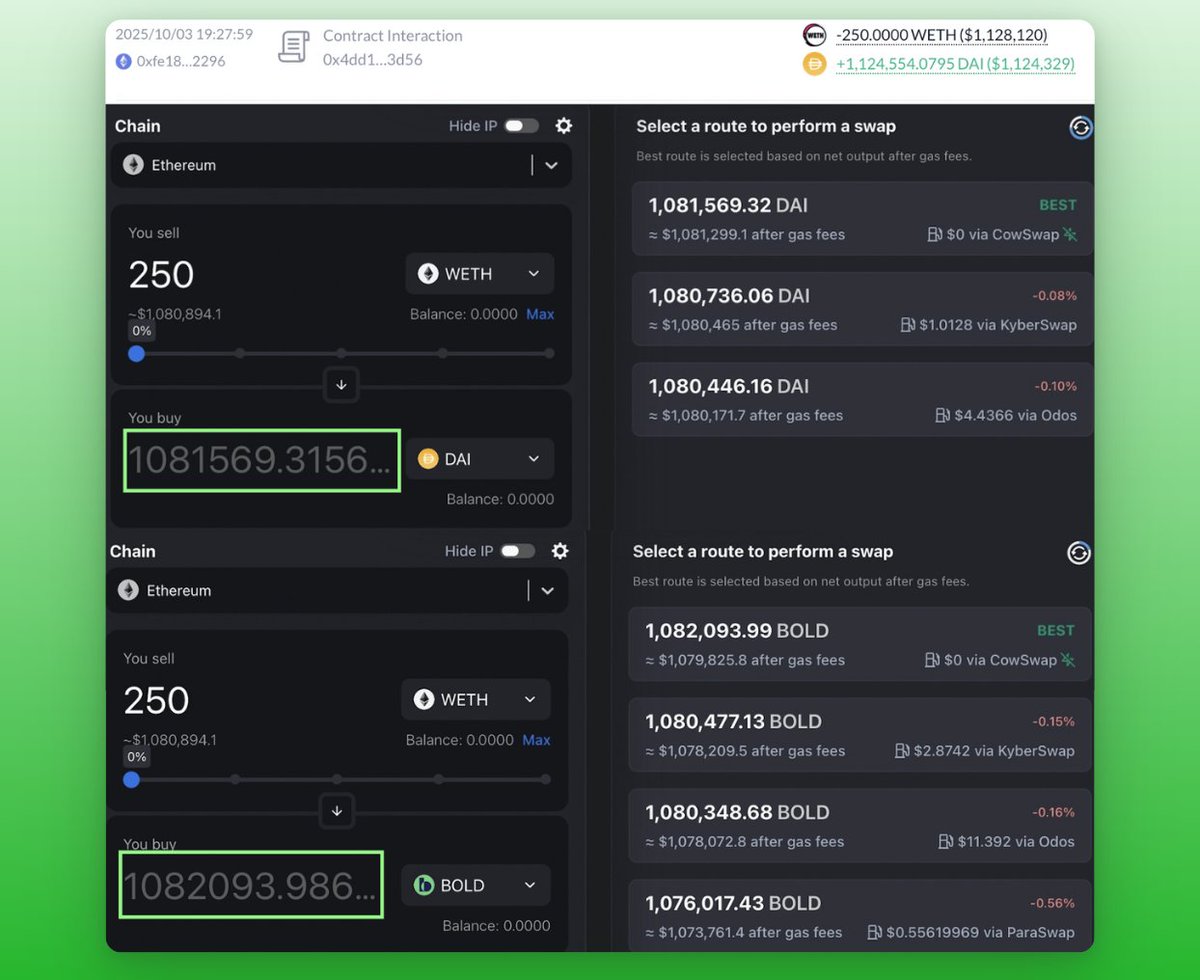This screenshot has width=1200, height=980.
Task: Click the 'Contract Interaction' label
Action: pyautogui.click(x=393, y=35)
